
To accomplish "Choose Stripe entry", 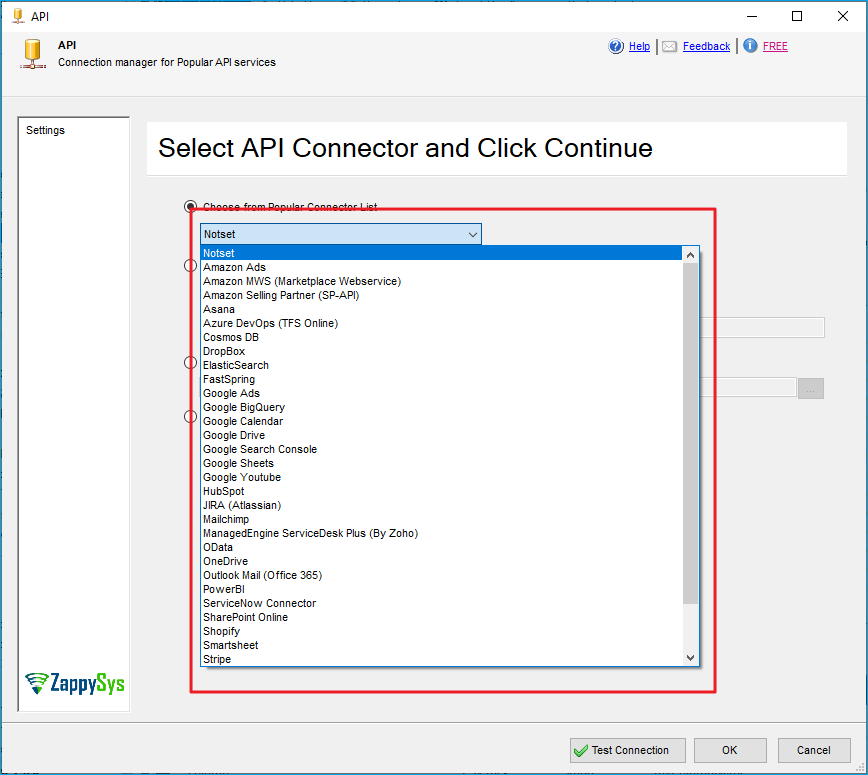I will [441, 659].
